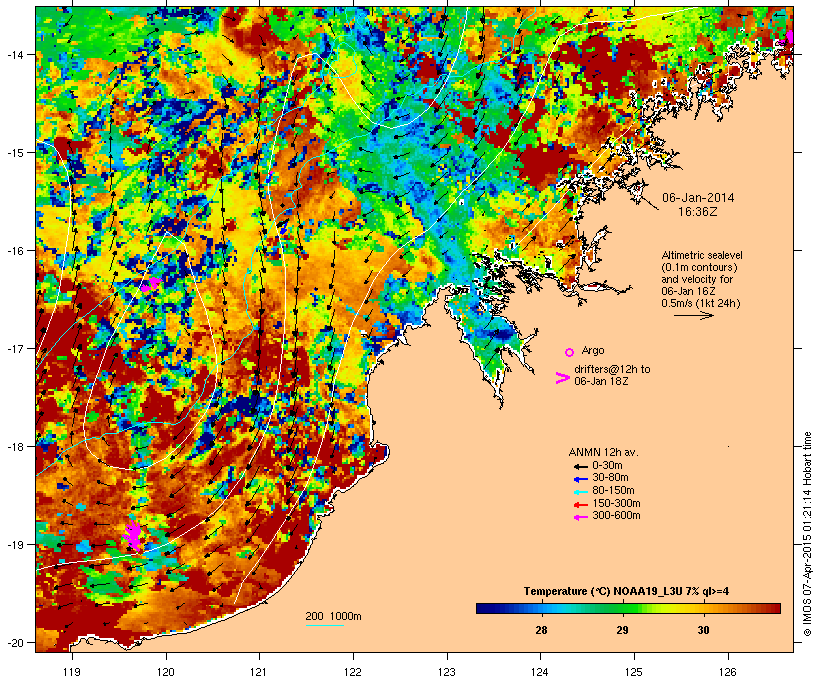Click the magenta Argo circle legend symbol
The image size is (820, 680).
(570, 352)
